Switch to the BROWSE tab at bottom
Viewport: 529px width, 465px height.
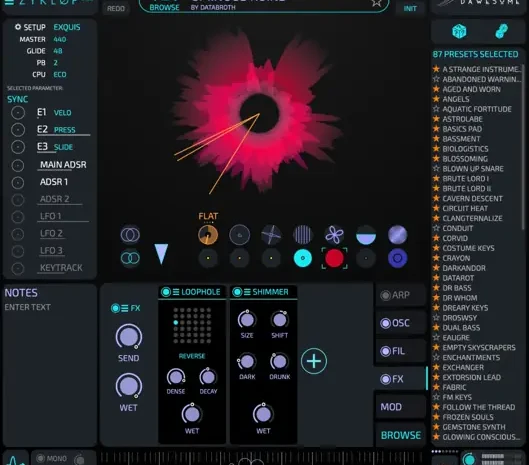point(400,435)
